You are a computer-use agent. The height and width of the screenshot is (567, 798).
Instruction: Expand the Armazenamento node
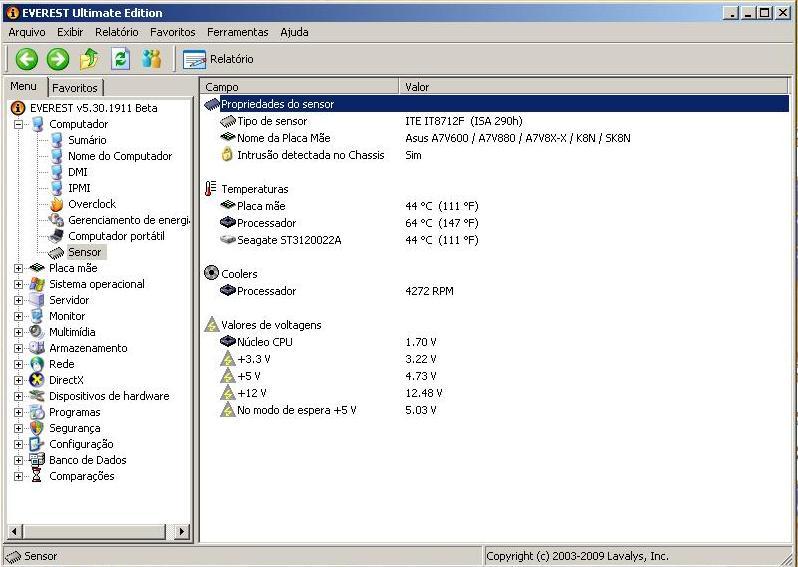(x=18, y=348)
